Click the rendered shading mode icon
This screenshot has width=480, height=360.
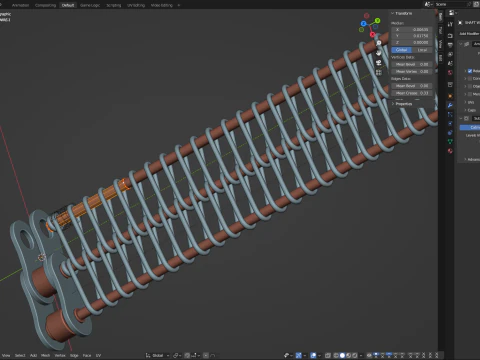pyautogui.click(x=355, y=355)
